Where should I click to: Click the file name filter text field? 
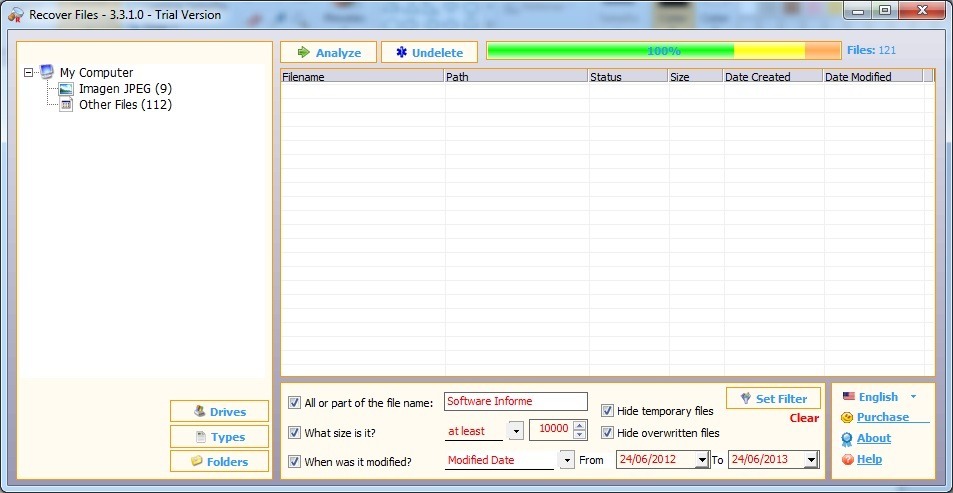click(x=516, y=401)
